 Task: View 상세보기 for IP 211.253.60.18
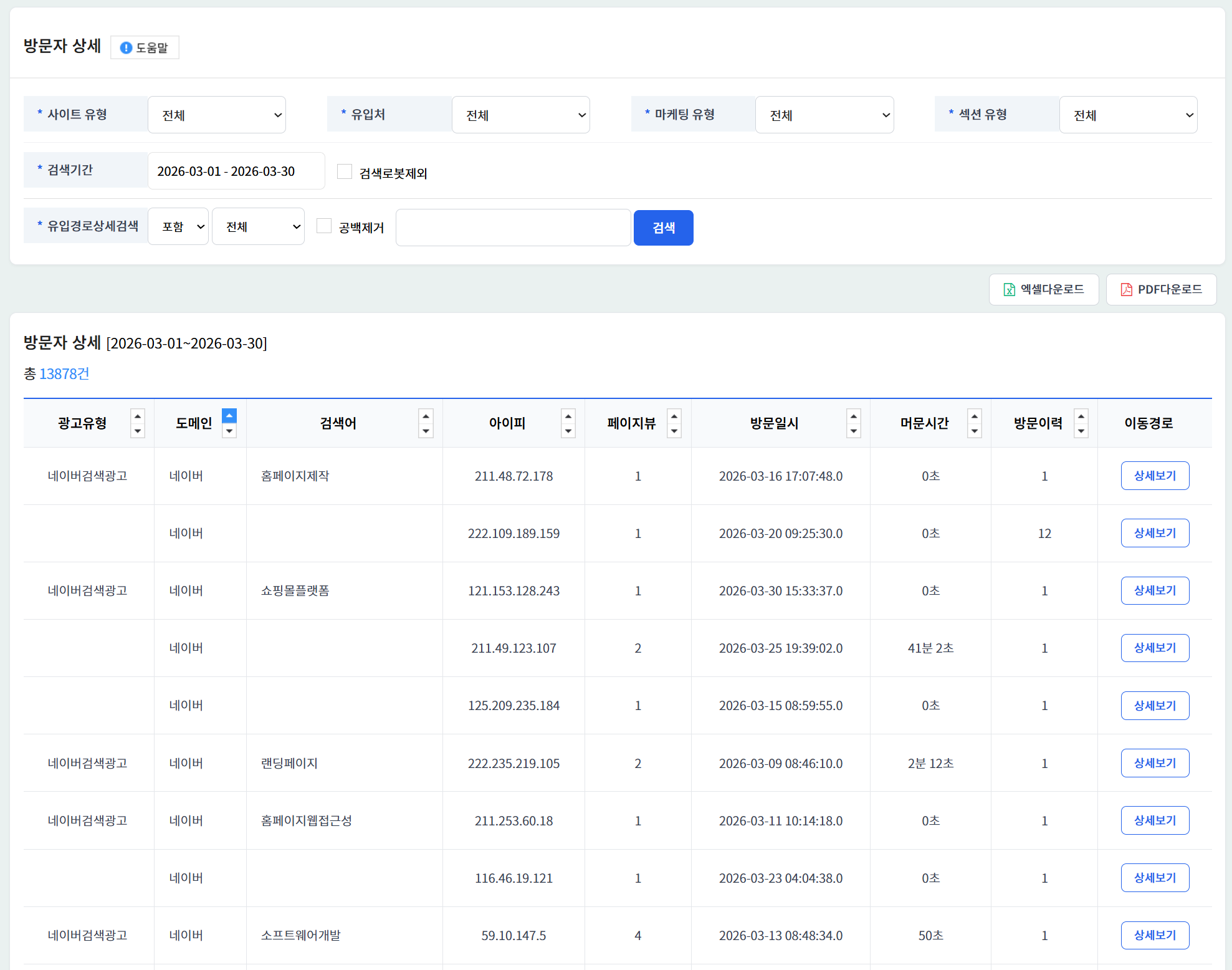[x=1155, y=820]
